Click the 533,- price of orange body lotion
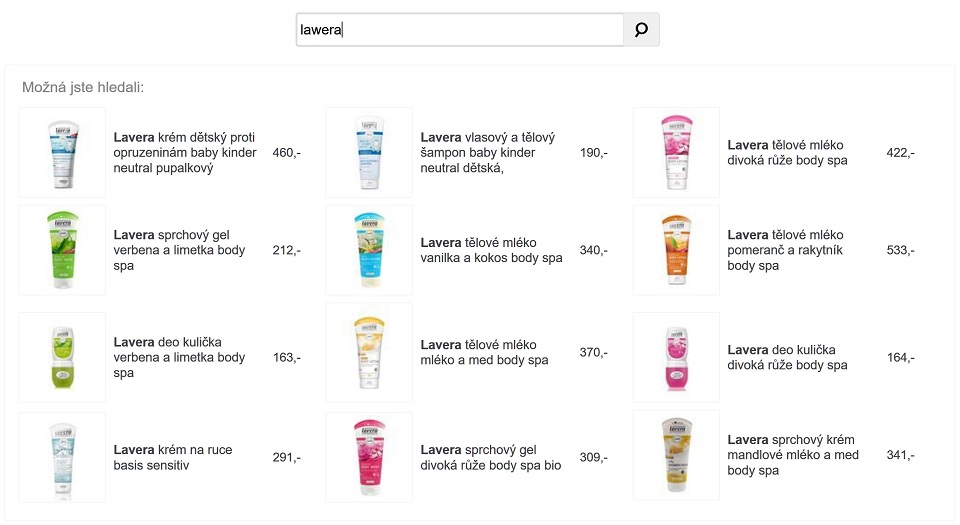This screenshot has width=960, height=525. [x=901, y=250]
